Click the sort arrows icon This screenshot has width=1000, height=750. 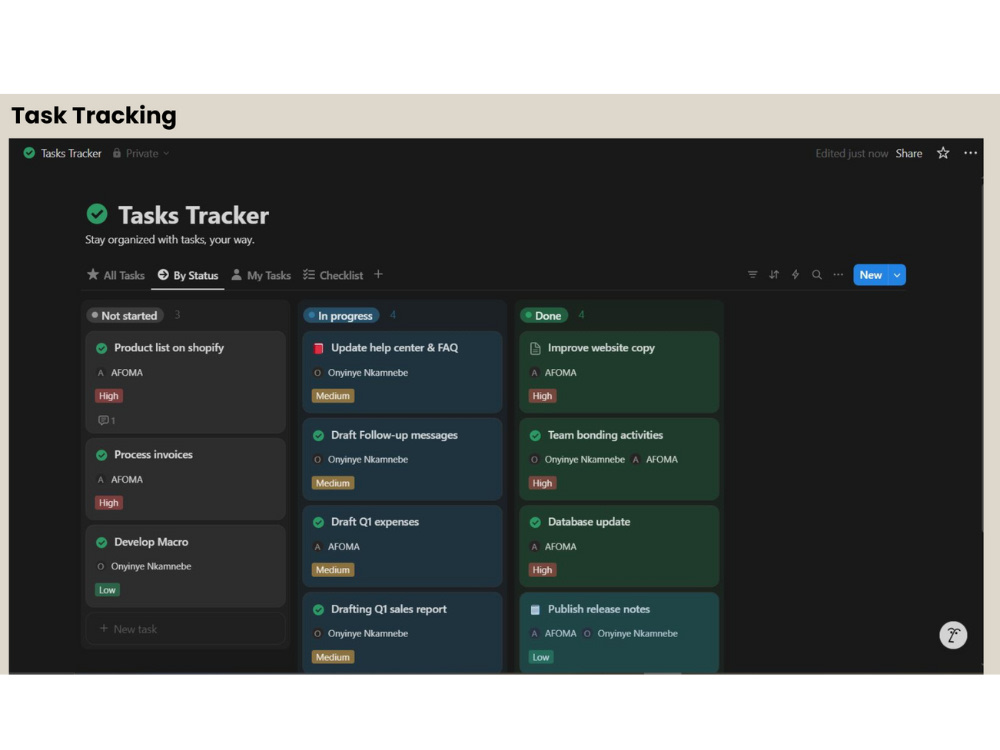(774, 275)
